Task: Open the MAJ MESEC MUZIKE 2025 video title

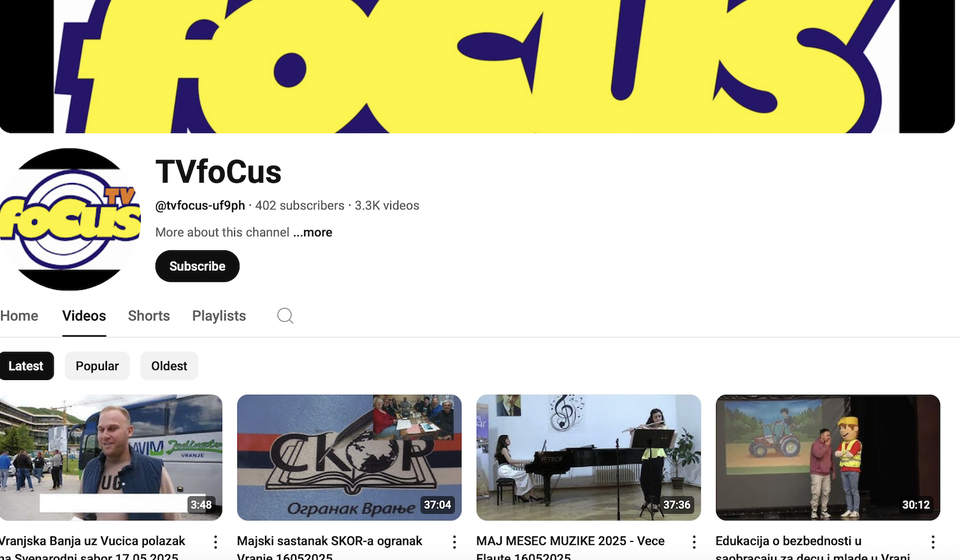Action: (x=570, y=548)
